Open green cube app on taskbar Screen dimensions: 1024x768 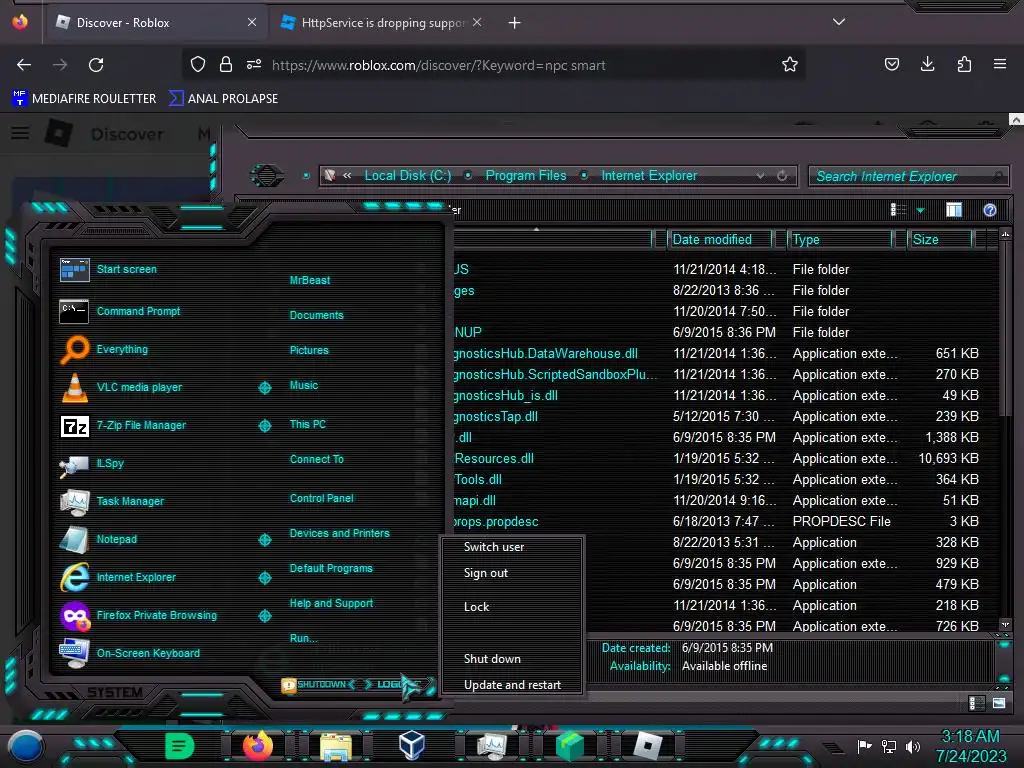pos(569,746)
